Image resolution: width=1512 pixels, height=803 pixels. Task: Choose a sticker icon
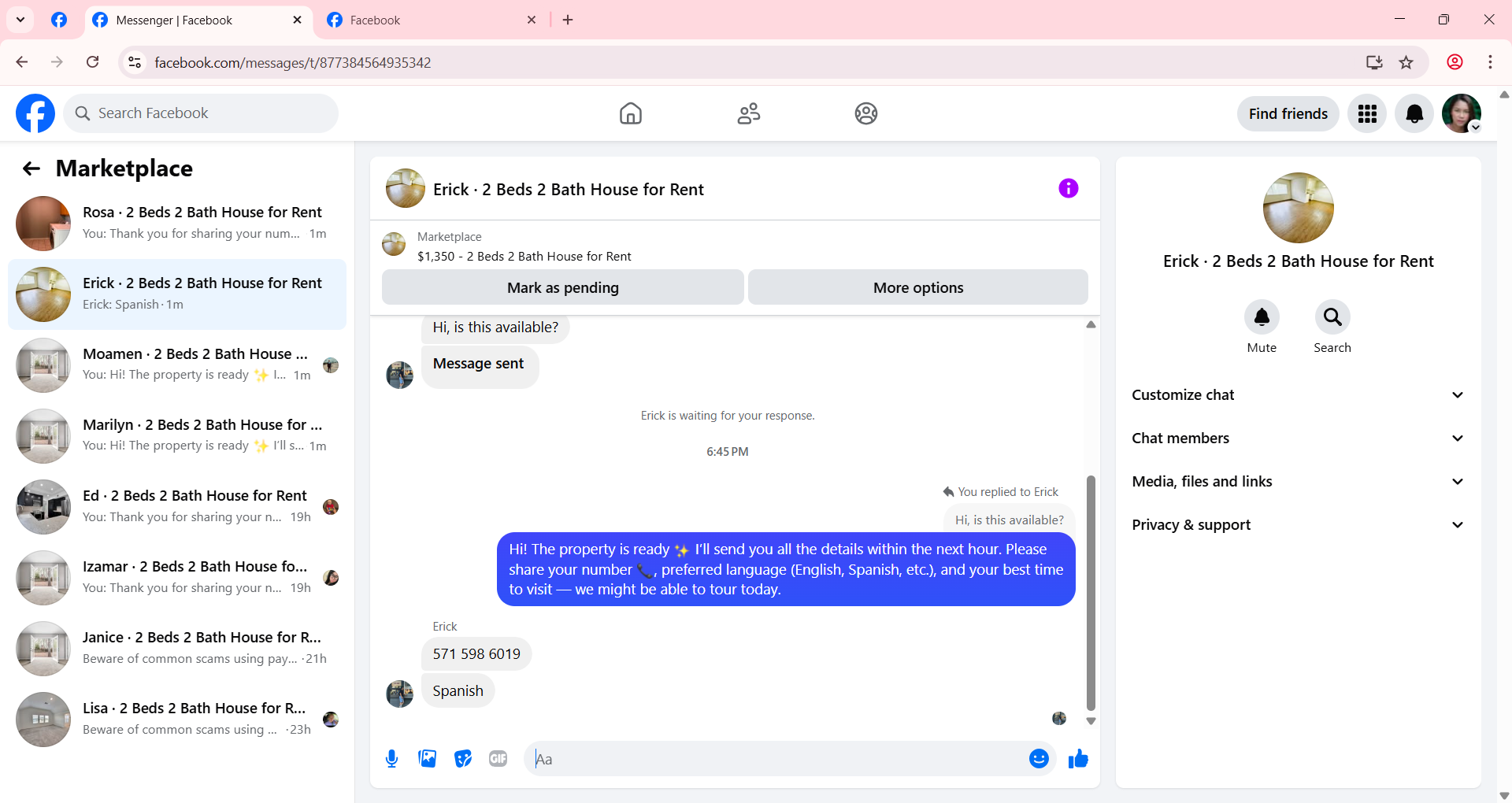coord(463,759)
